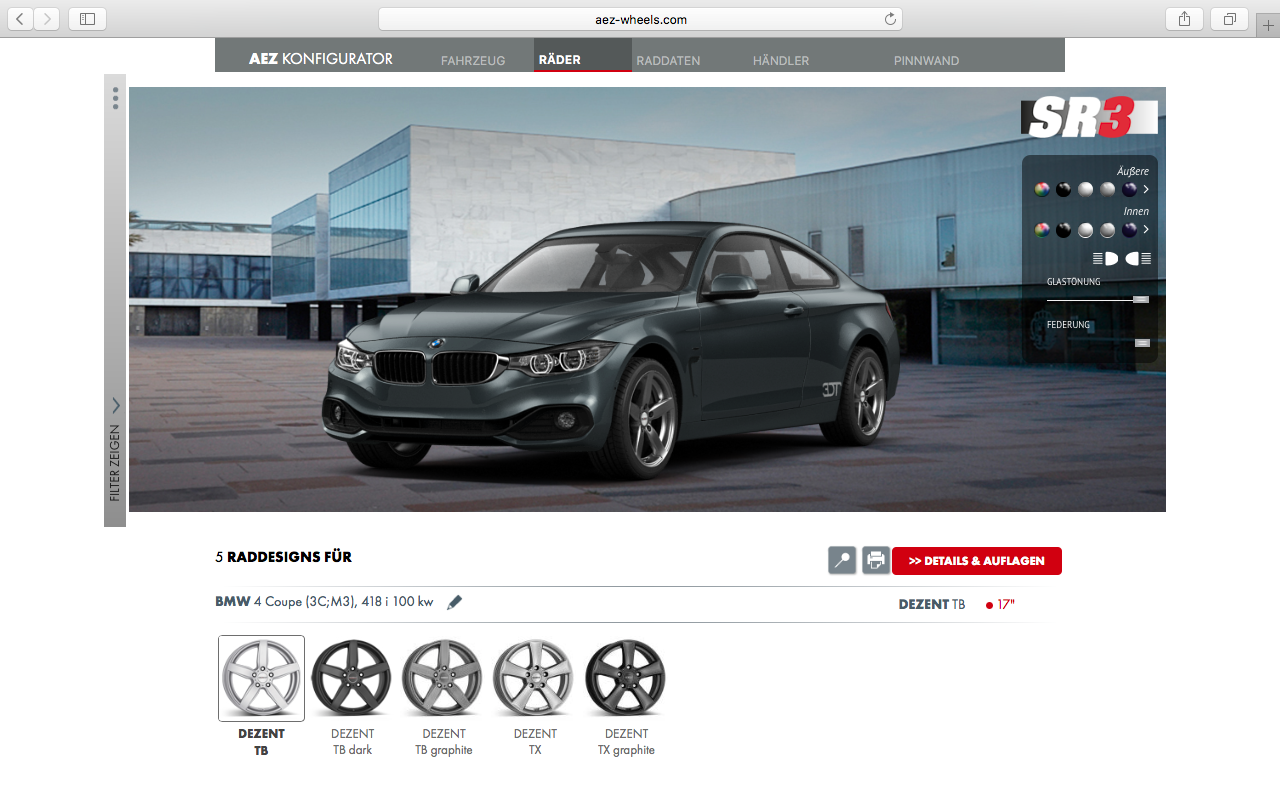The width and height of the screenshot is (1280, 800).
Task: Add a new Safari tab
Action: pyautogui.click(x=1268, y=25)
